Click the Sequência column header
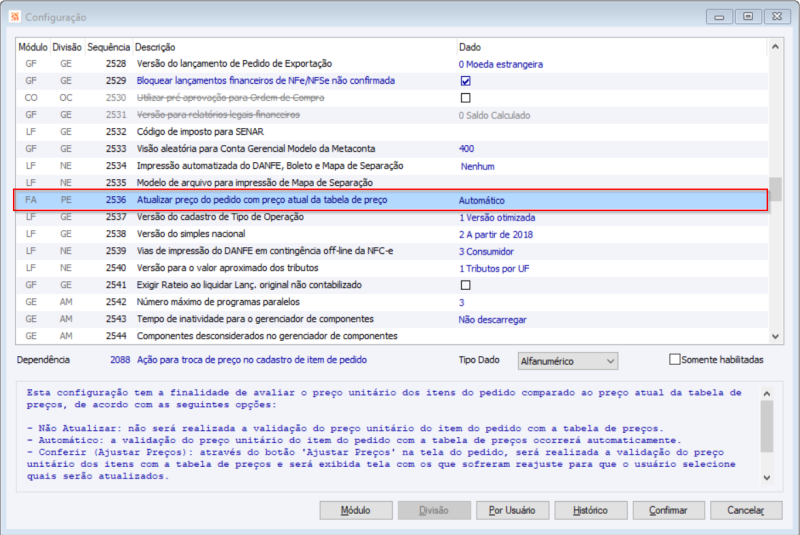The height and width of the screenshot is (535, 800). (x=108, y=47)
